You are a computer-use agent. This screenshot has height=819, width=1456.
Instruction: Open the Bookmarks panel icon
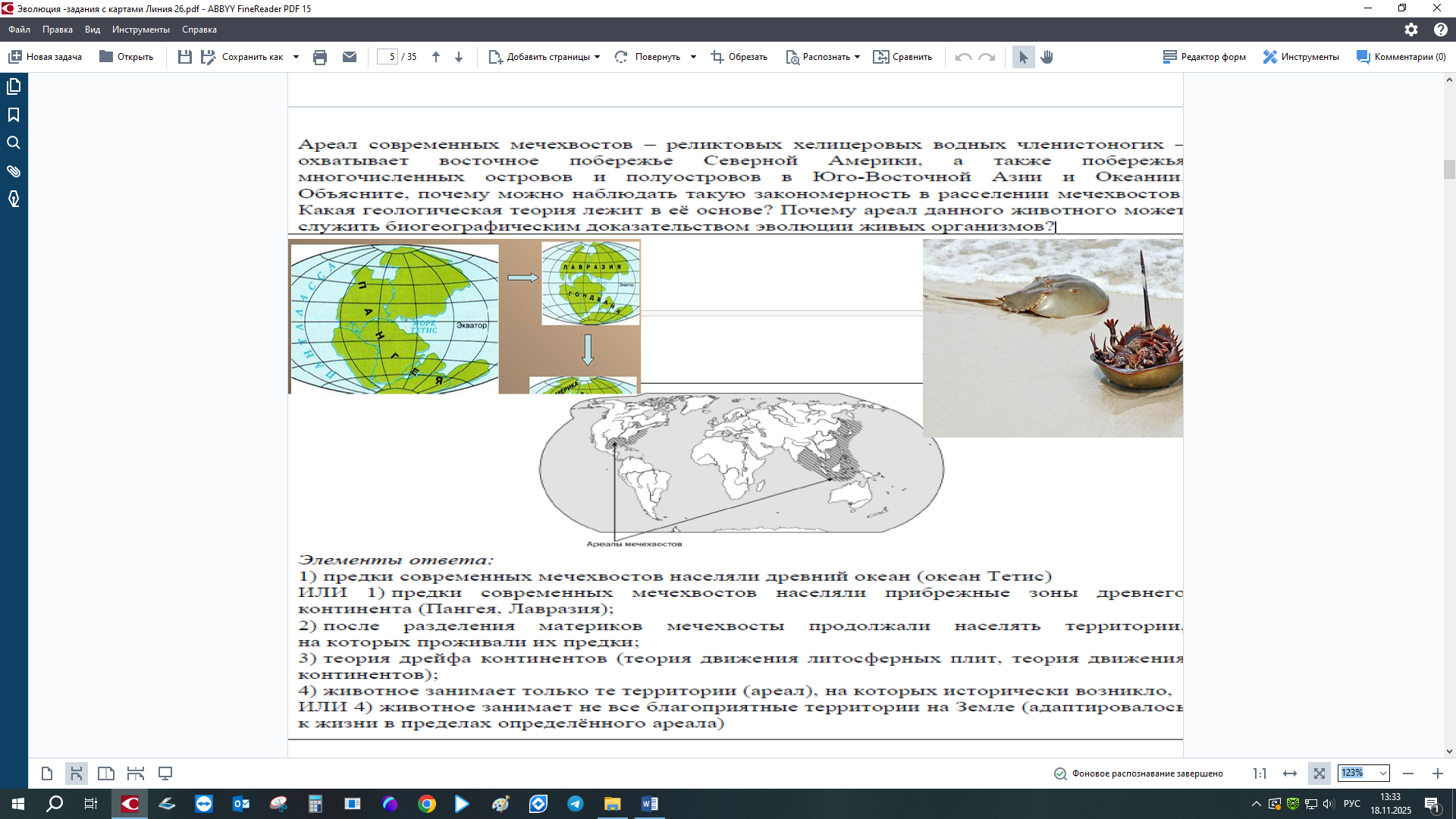point(14,115)
